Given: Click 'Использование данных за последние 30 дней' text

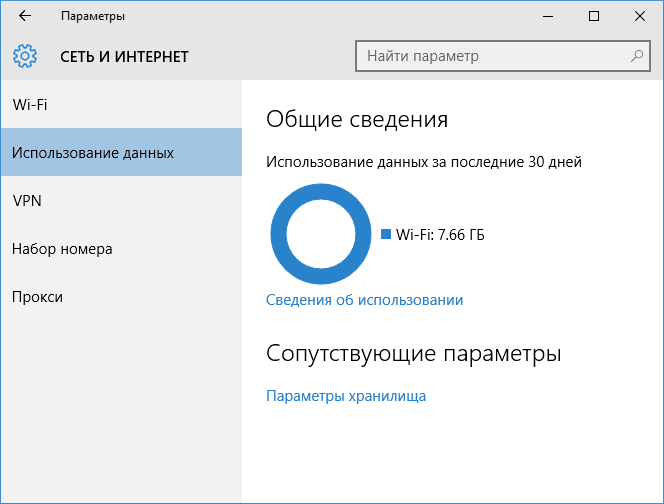Looking at the screenshot, I should tap(424, 162).
